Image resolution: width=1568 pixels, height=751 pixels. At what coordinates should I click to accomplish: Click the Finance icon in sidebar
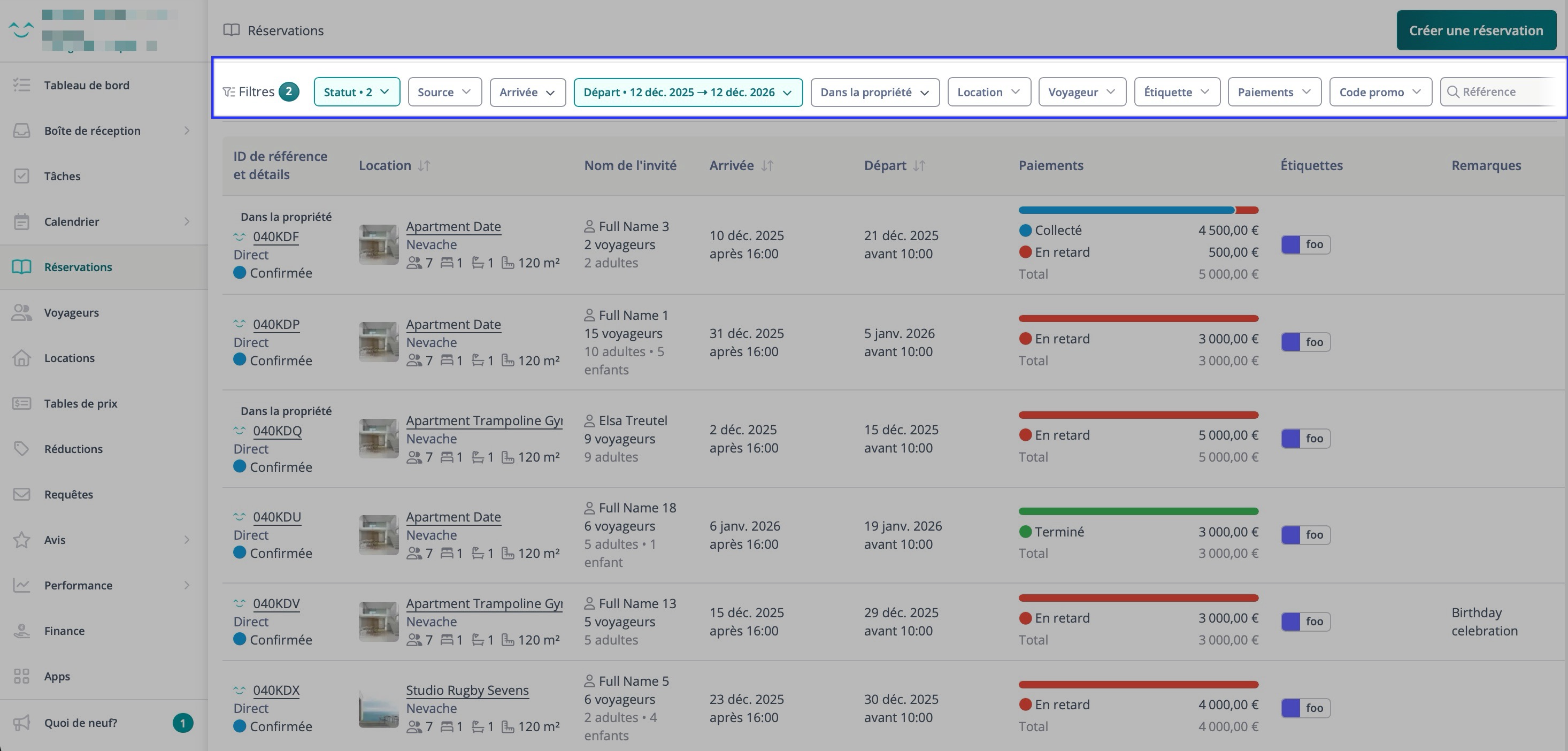tap(22, 631)
